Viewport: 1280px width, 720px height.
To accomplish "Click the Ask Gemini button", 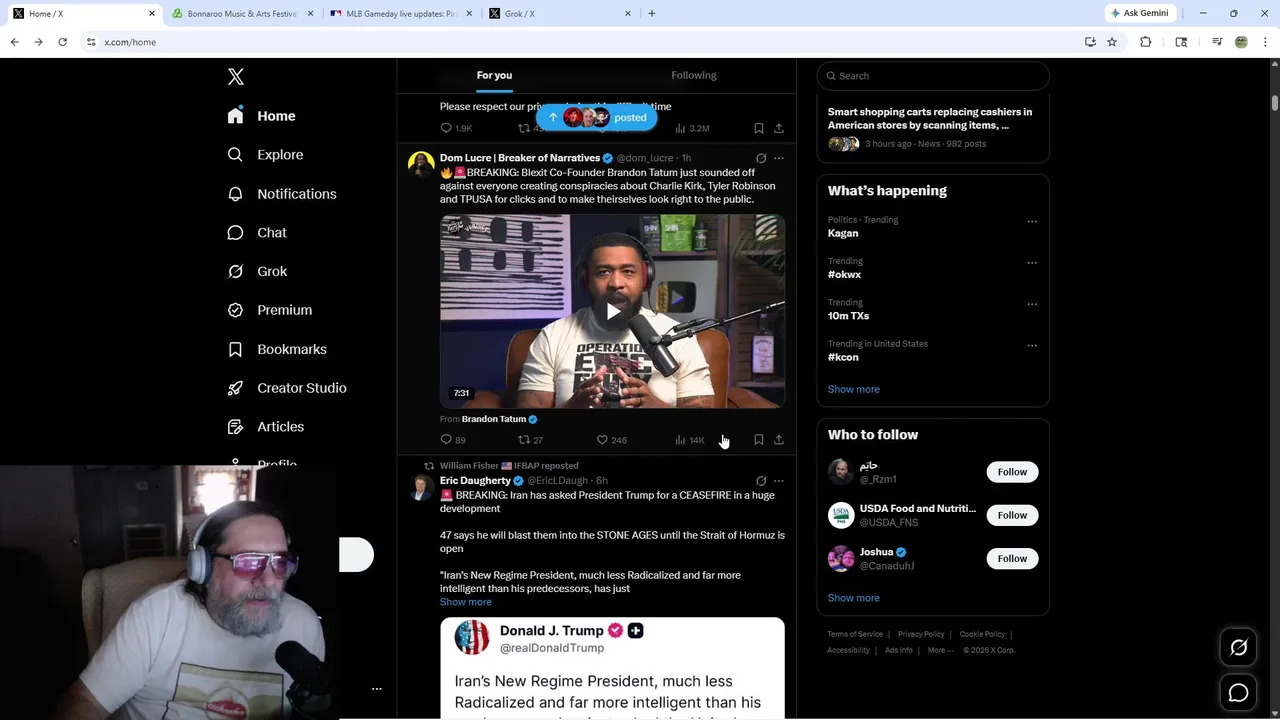I will point(1139,13).
